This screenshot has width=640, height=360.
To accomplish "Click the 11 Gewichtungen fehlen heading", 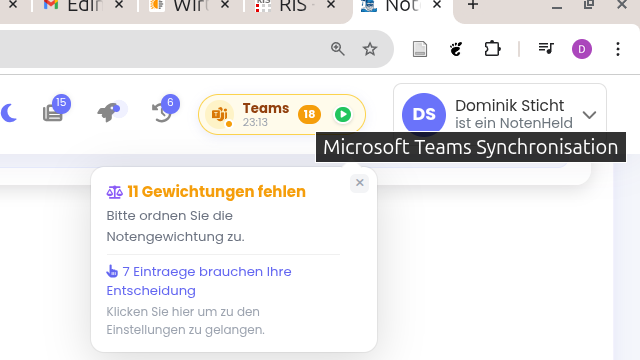I will (216, 191).
